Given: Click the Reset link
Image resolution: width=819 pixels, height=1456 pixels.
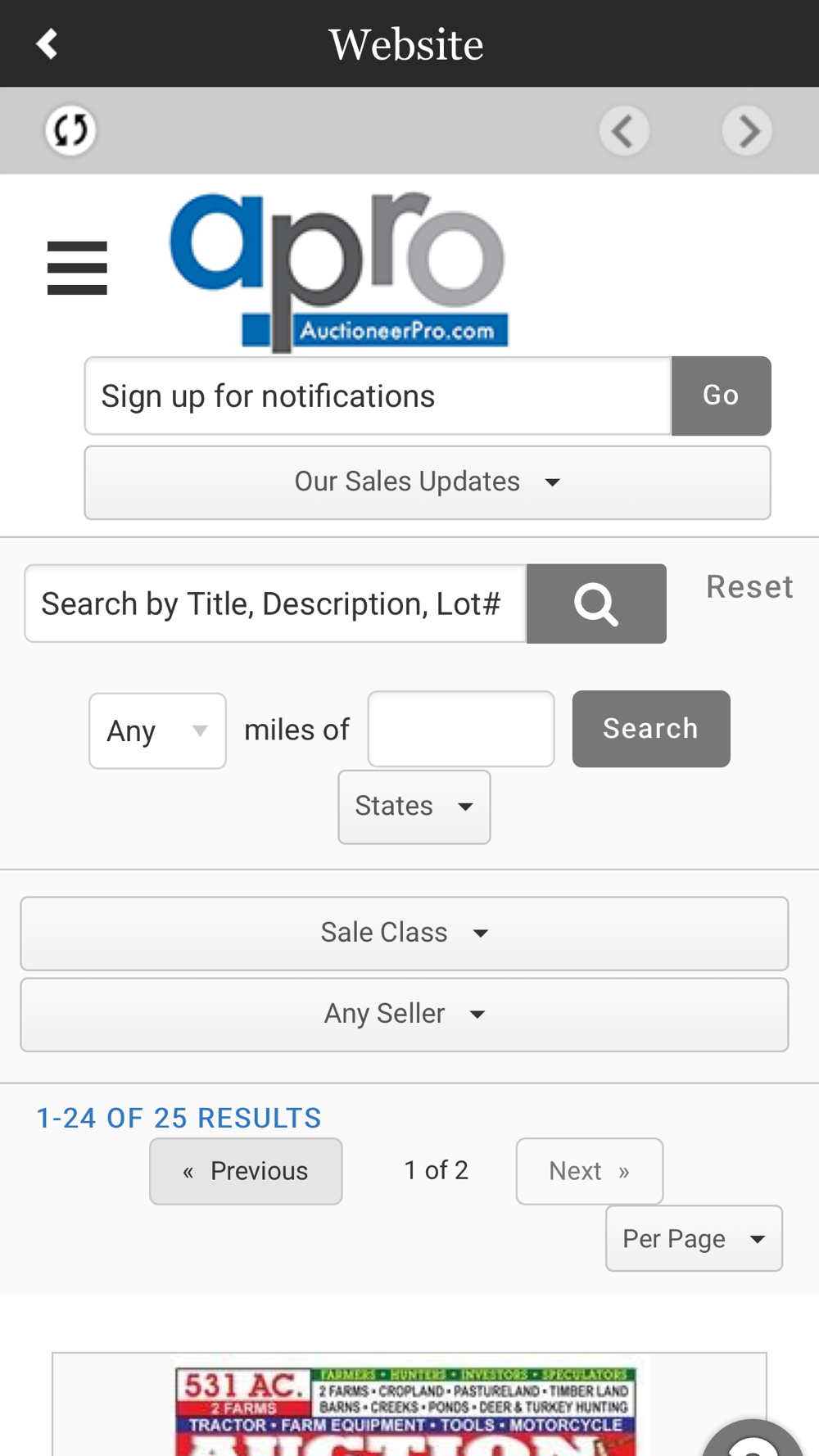Looking at the screenshot, I should click(750, 587).
